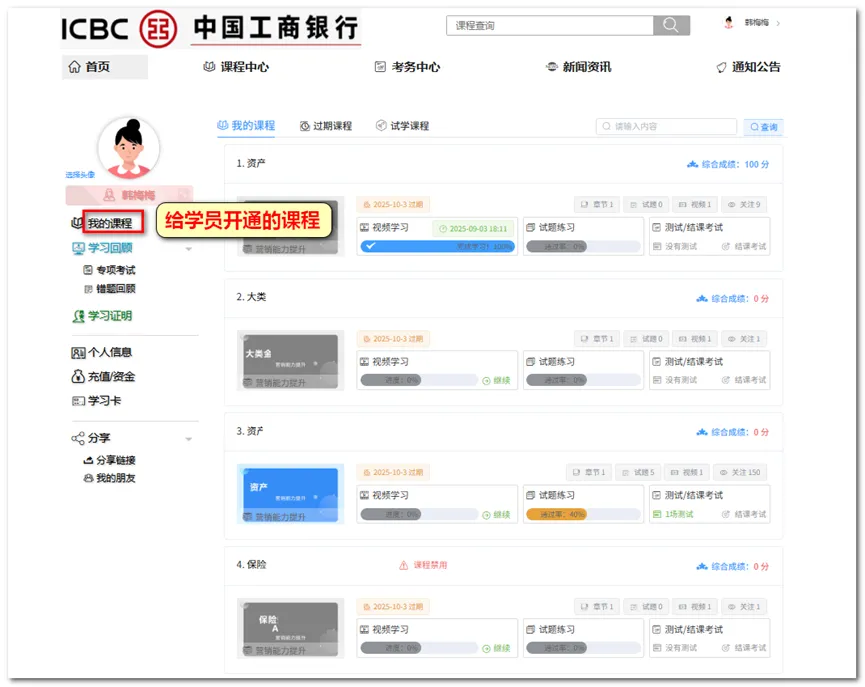Click the 通知公告 tag icon
Image resolution: width=865 pixels, height=687 pixels.
click(722, 67)
